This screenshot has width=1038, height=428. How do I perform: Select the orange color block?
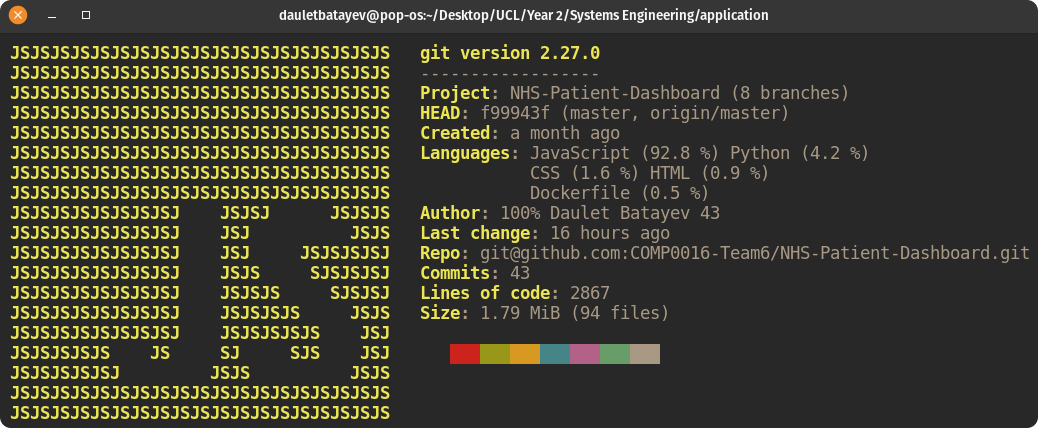pyautogui.click(x=525, y=354)
